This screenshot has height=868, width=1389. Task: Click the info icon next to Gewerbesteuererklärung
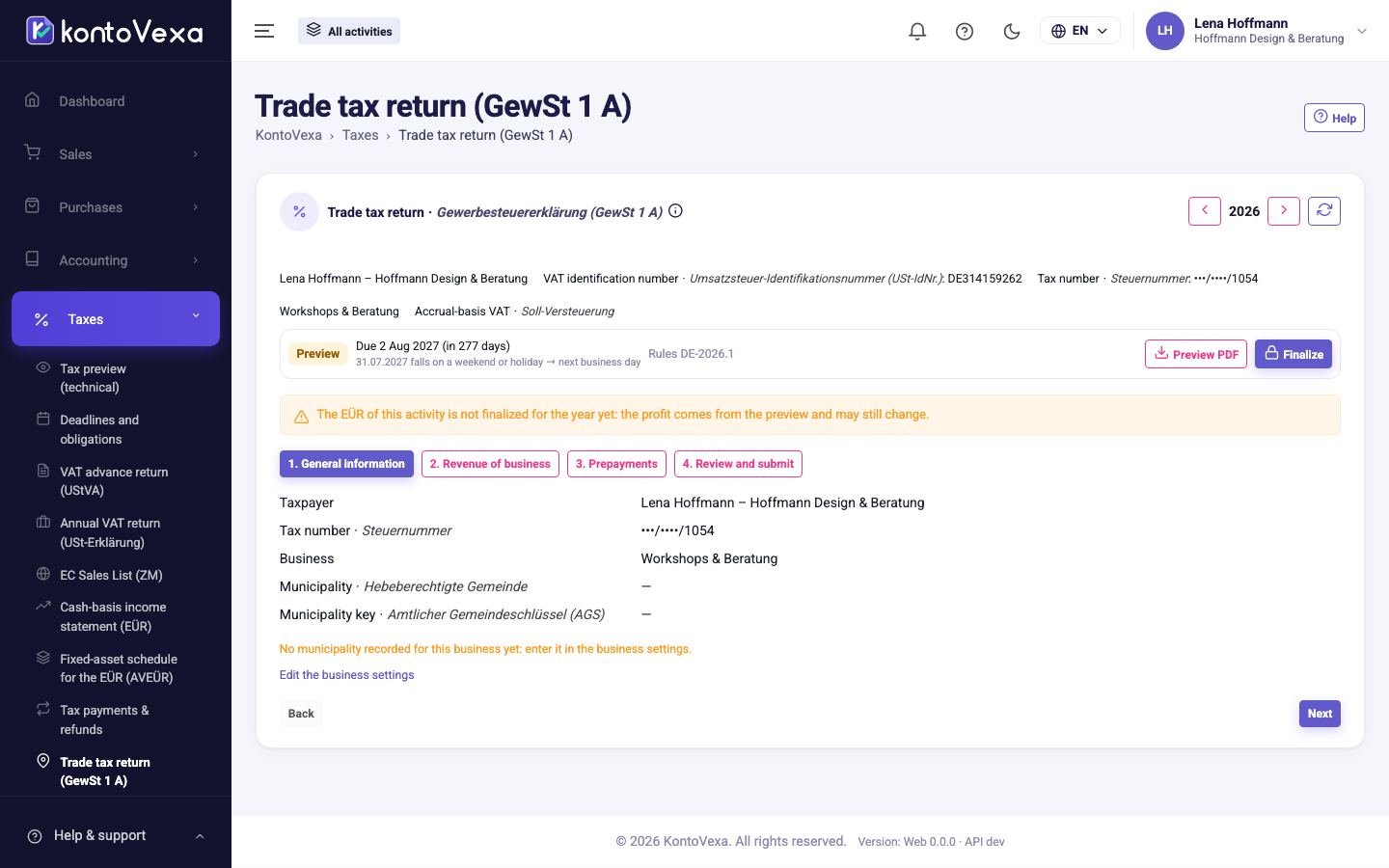pos(676,211)
